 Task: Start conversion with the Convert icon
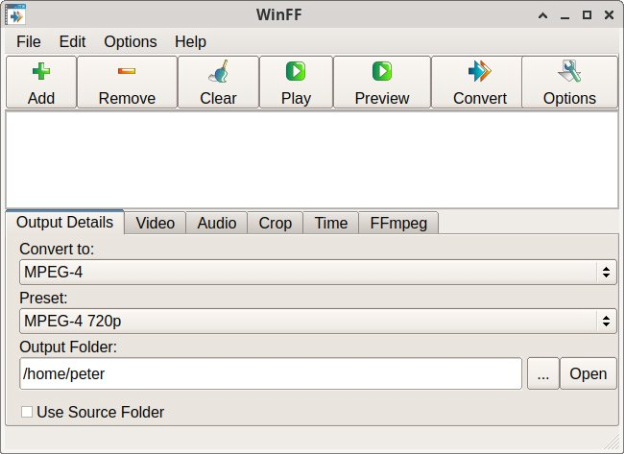pos(480,72)
